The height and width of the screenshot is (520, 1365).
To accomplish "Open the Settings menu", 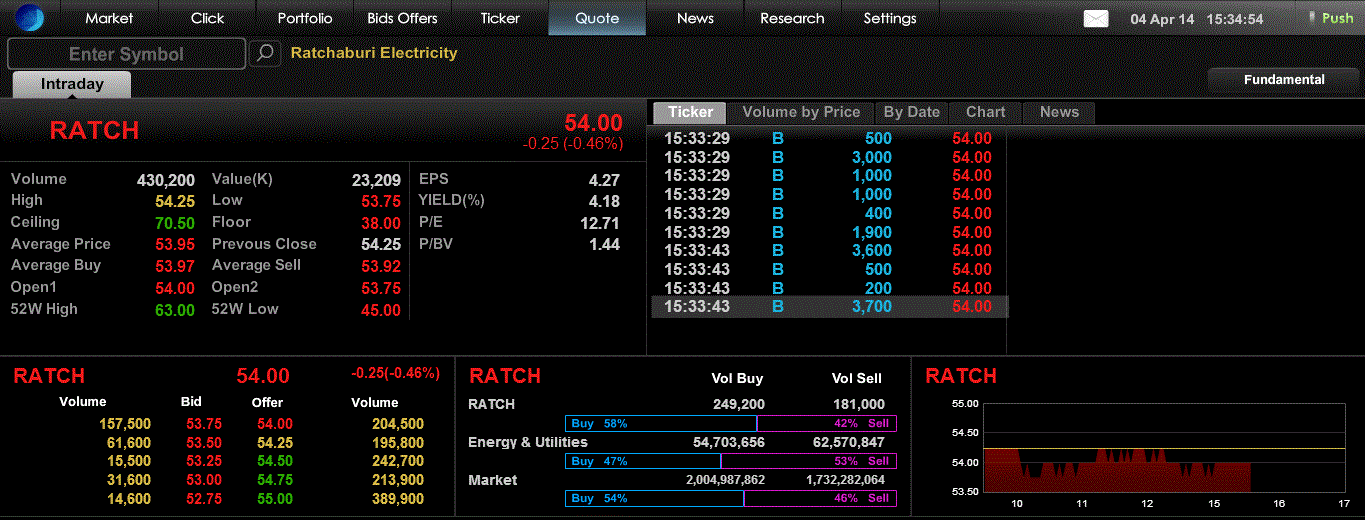I will point(890,18).
